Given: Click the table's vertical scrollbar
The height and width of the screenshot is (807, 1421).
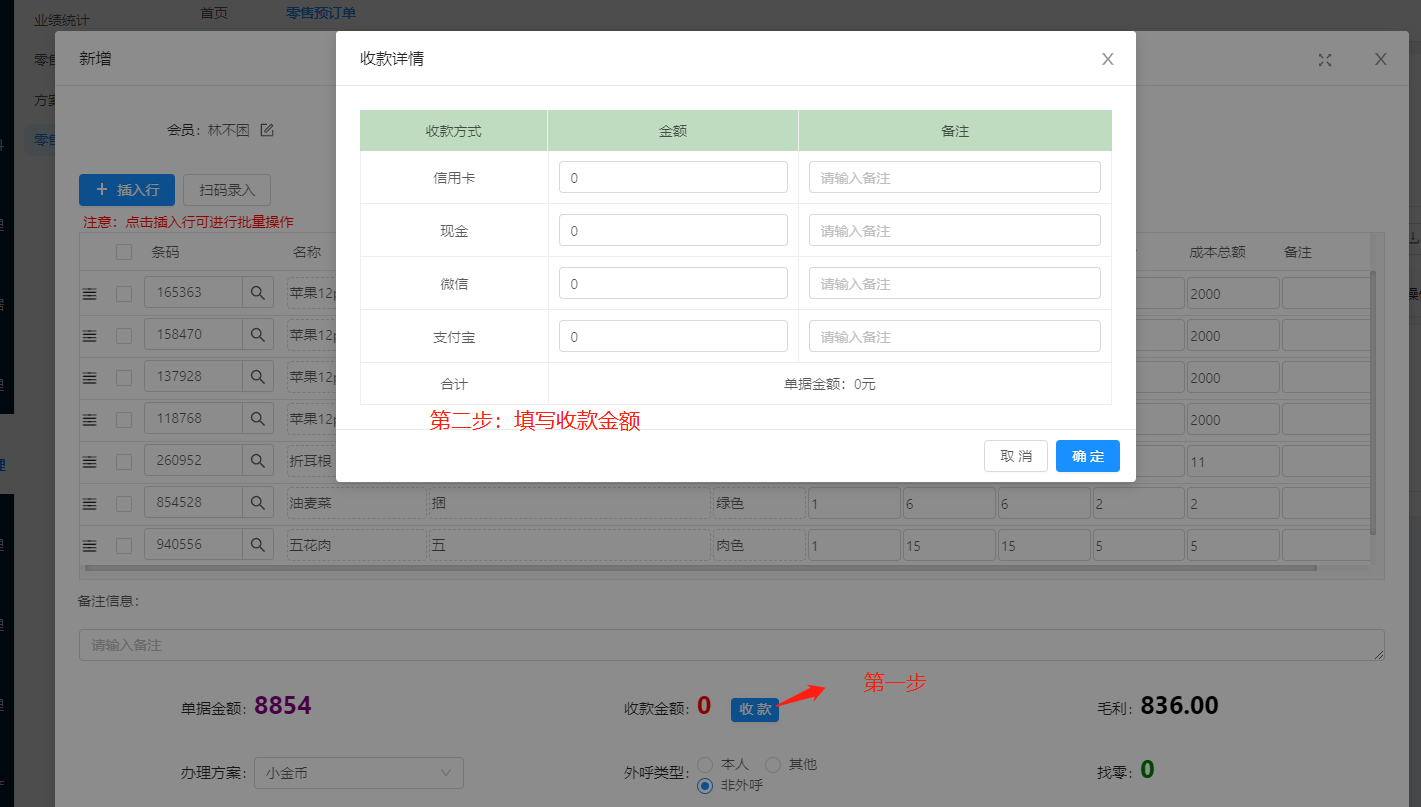Looking at the screenshot, I should click(1373, 402).
